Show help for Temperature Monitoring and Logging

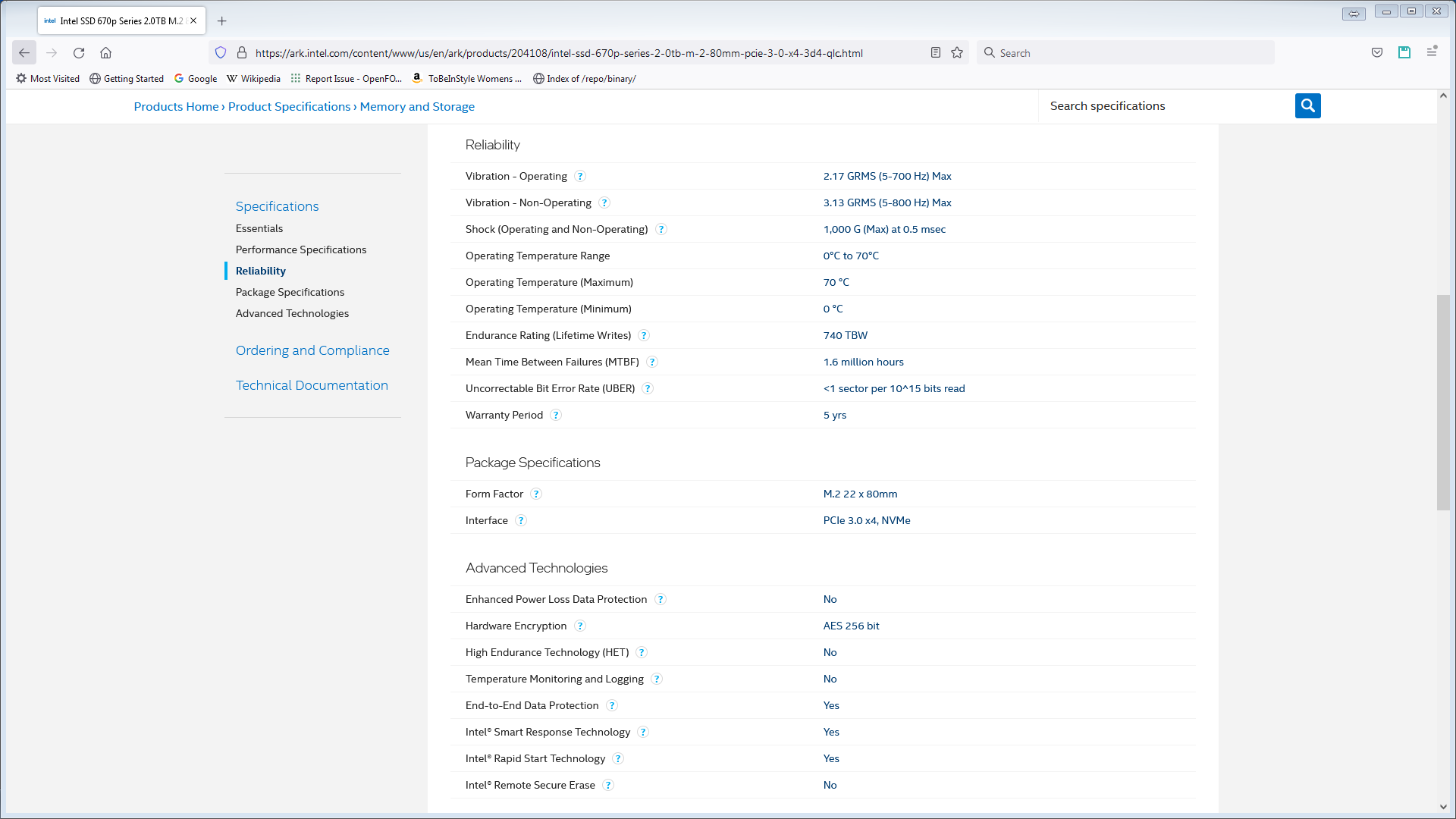coord(657,679)
